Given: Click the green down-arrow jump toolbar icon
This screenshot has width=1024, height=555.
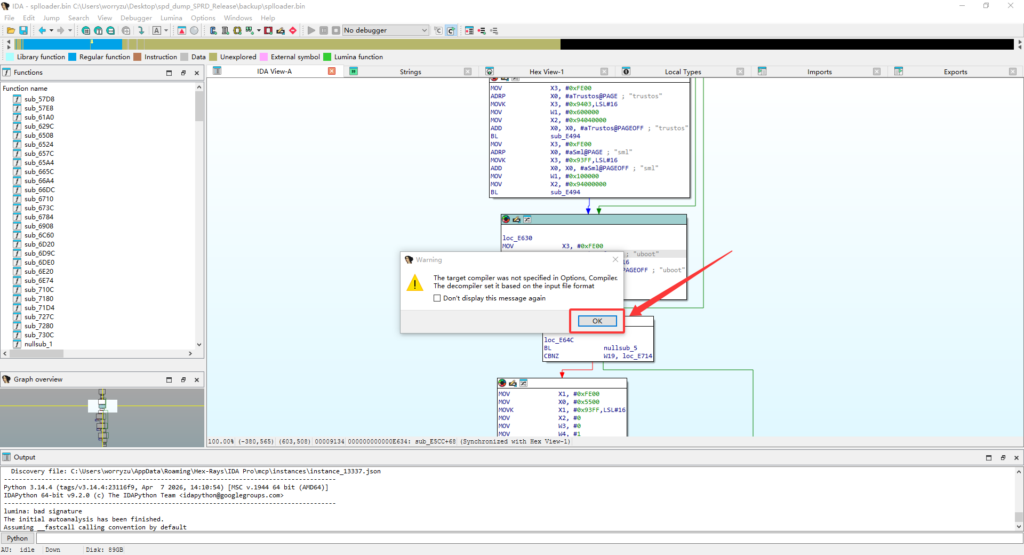Looking at the screenshot, I should click(140, 31).
